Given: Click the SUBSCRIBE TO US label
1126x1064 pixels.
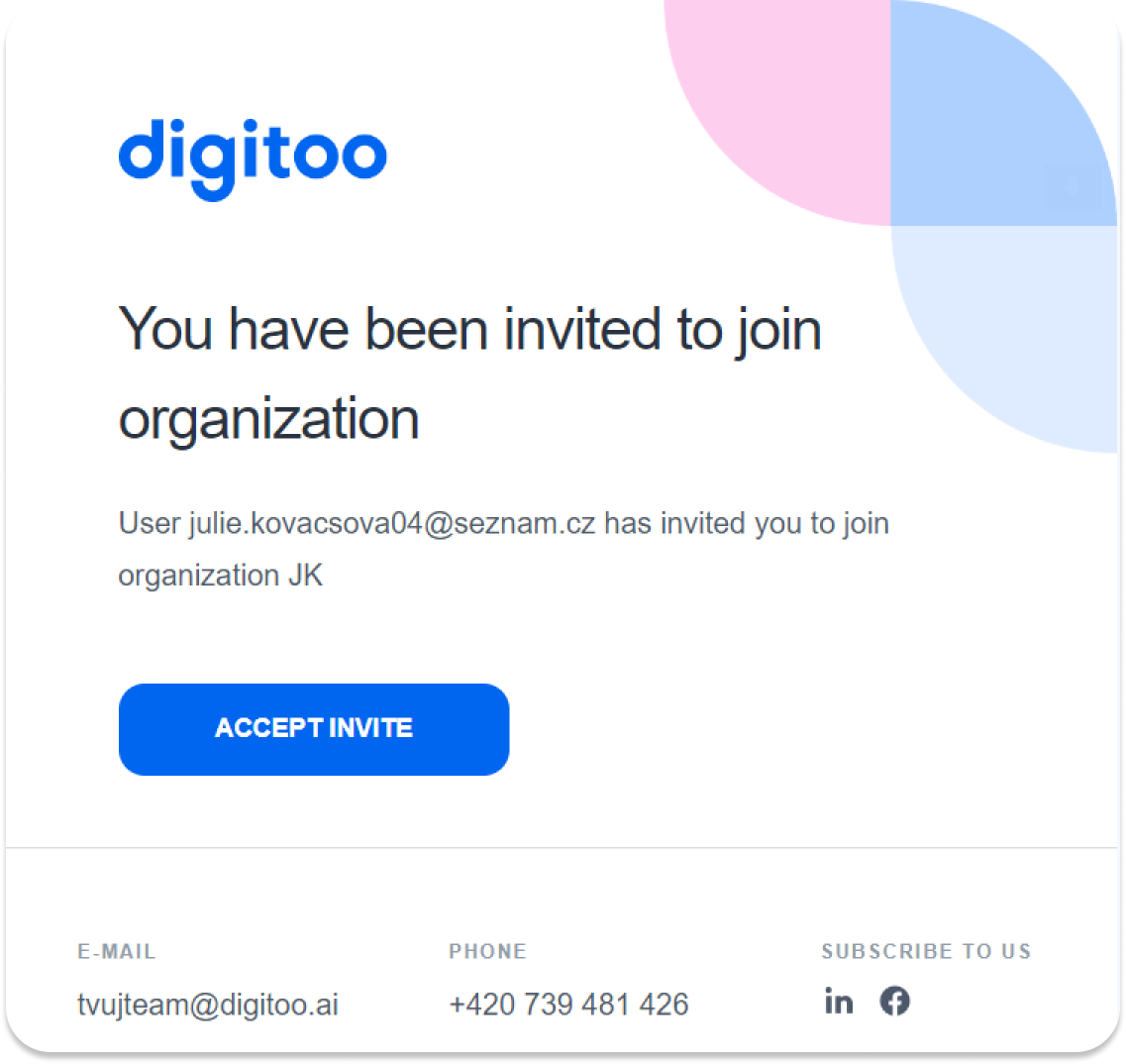Looking at the screenshot, I should [926, 951].
